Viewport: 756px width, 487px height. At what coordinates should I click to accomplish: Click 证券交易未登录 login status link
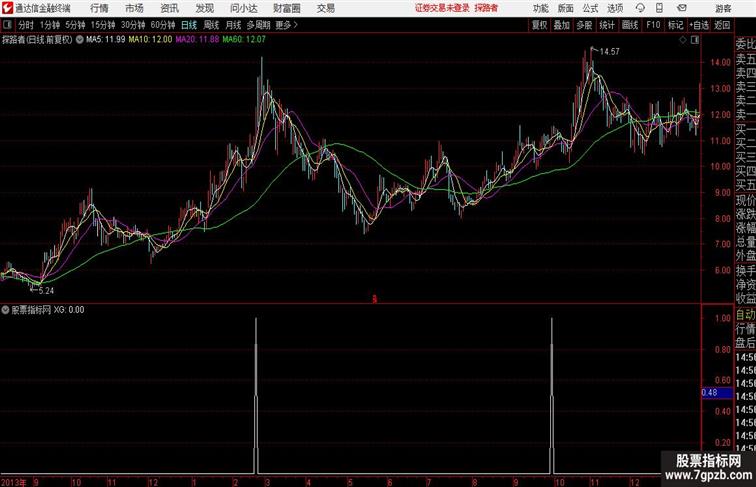click(x=442, y=8)
